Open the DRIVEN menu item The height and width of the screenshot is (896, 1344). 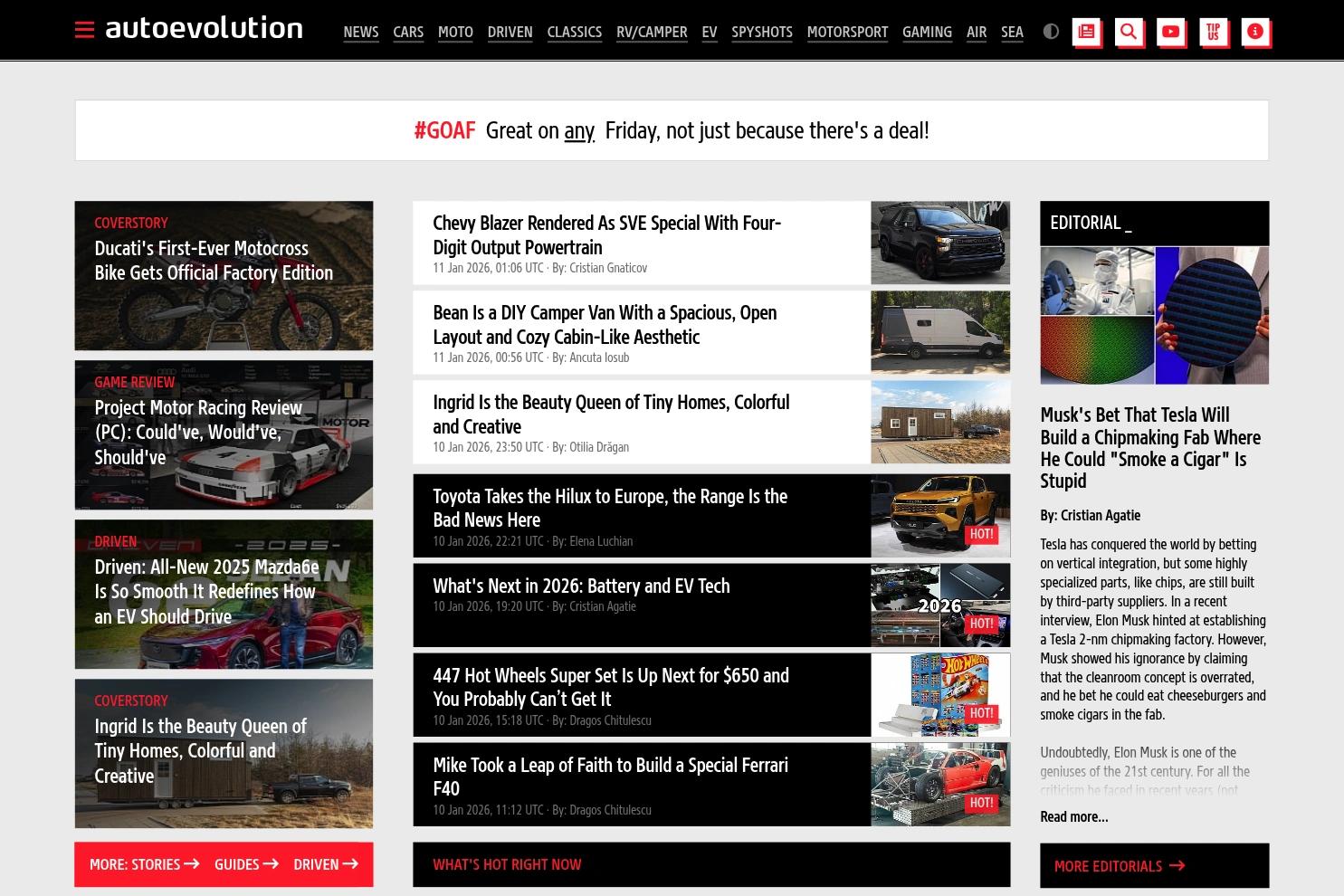coord(510,32)
